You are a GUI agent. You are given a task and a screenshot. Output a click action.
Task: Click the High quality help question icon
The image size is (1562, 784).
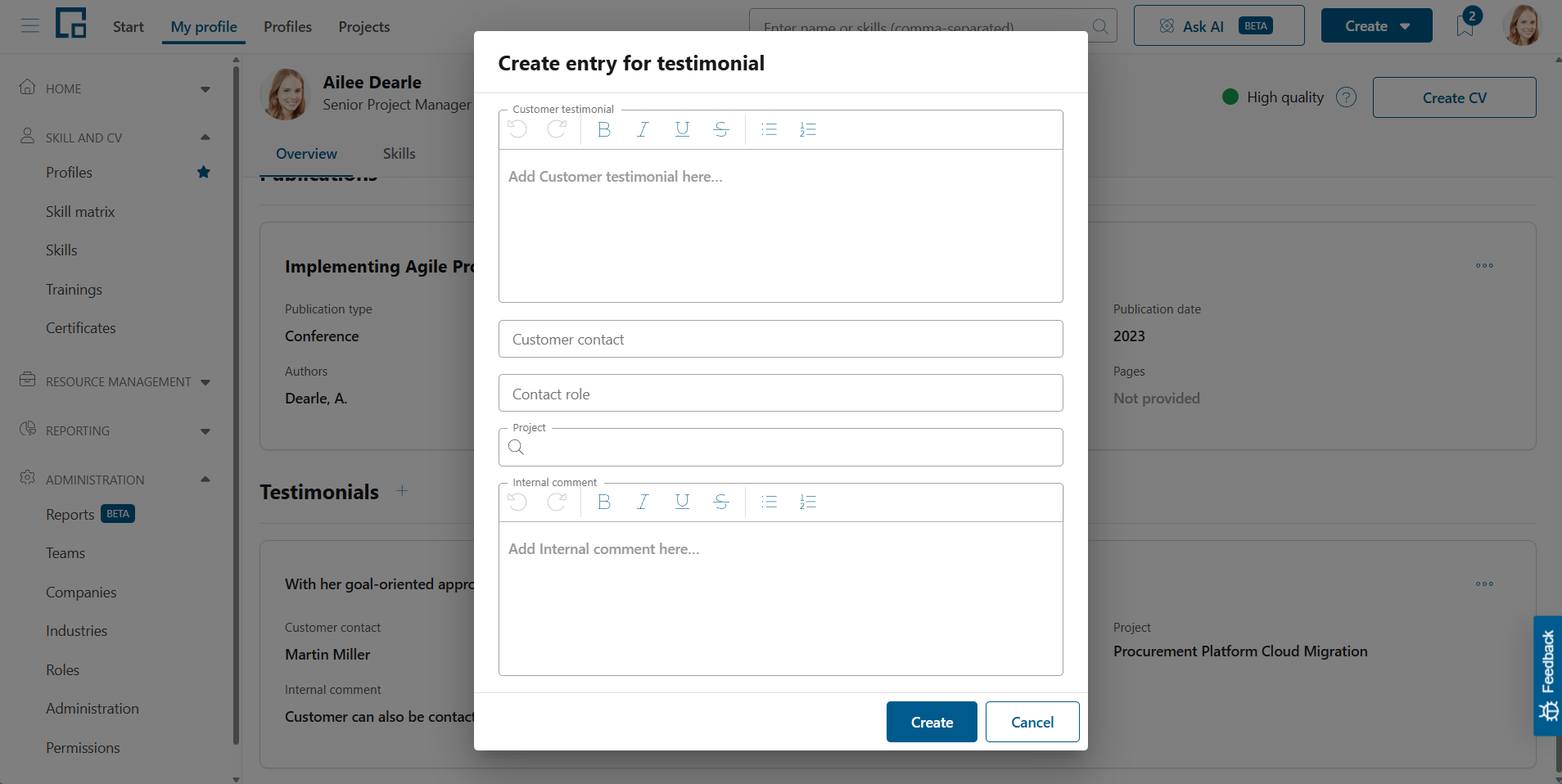coord(1346,97)
